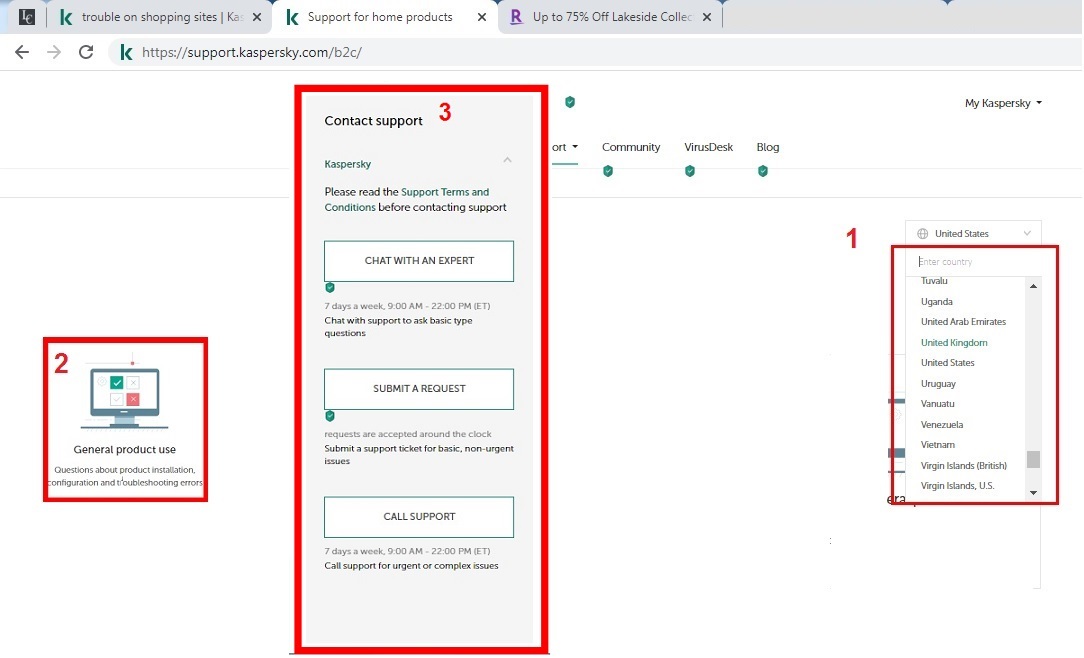
Task: Click the green shield icon under Community
Action: (608, 171)
